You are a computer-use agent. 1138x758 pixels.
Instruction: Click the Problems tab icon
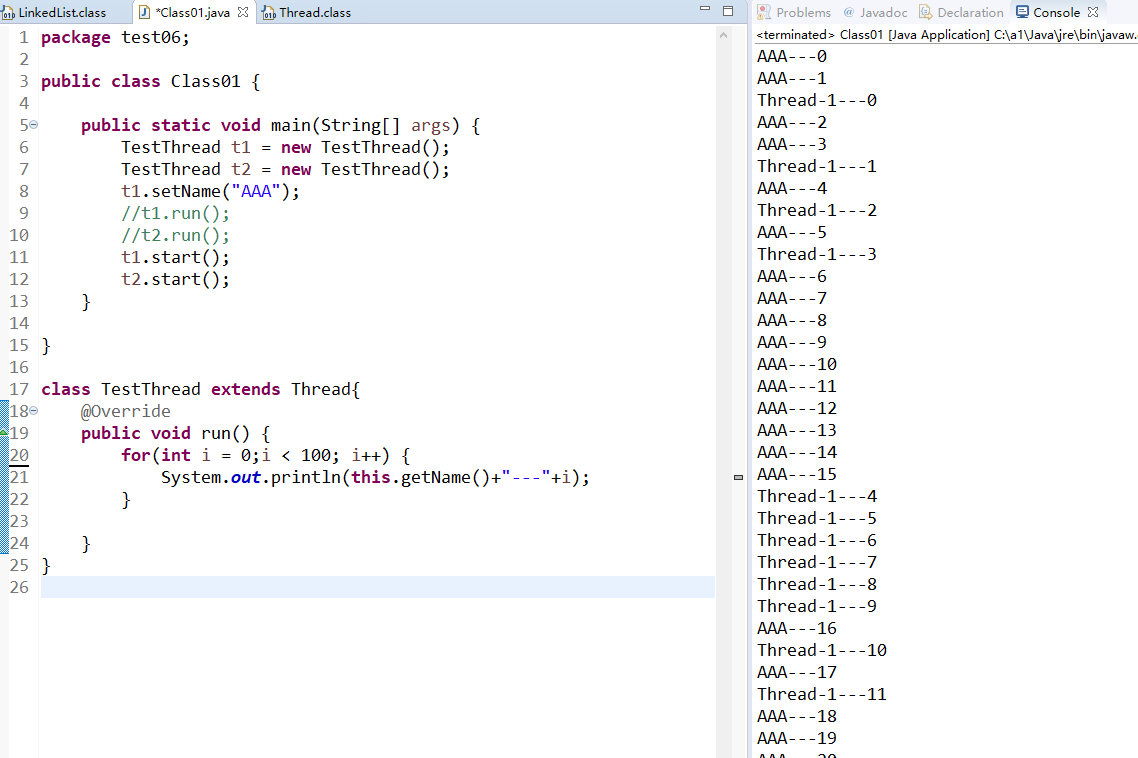pyautogui.click(x=764, y=12)
